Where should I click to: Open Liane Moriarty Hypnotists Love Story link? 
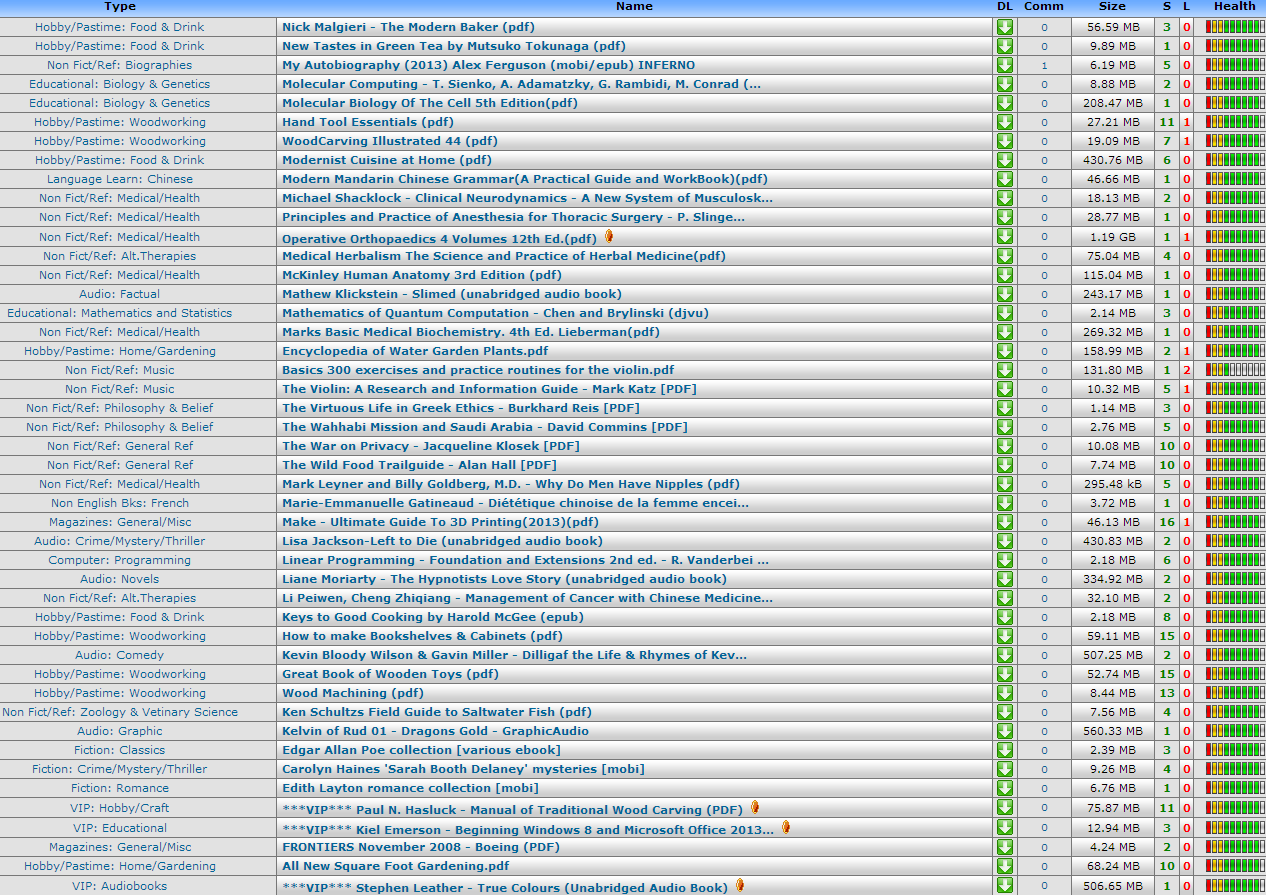[x=504, y=579]
